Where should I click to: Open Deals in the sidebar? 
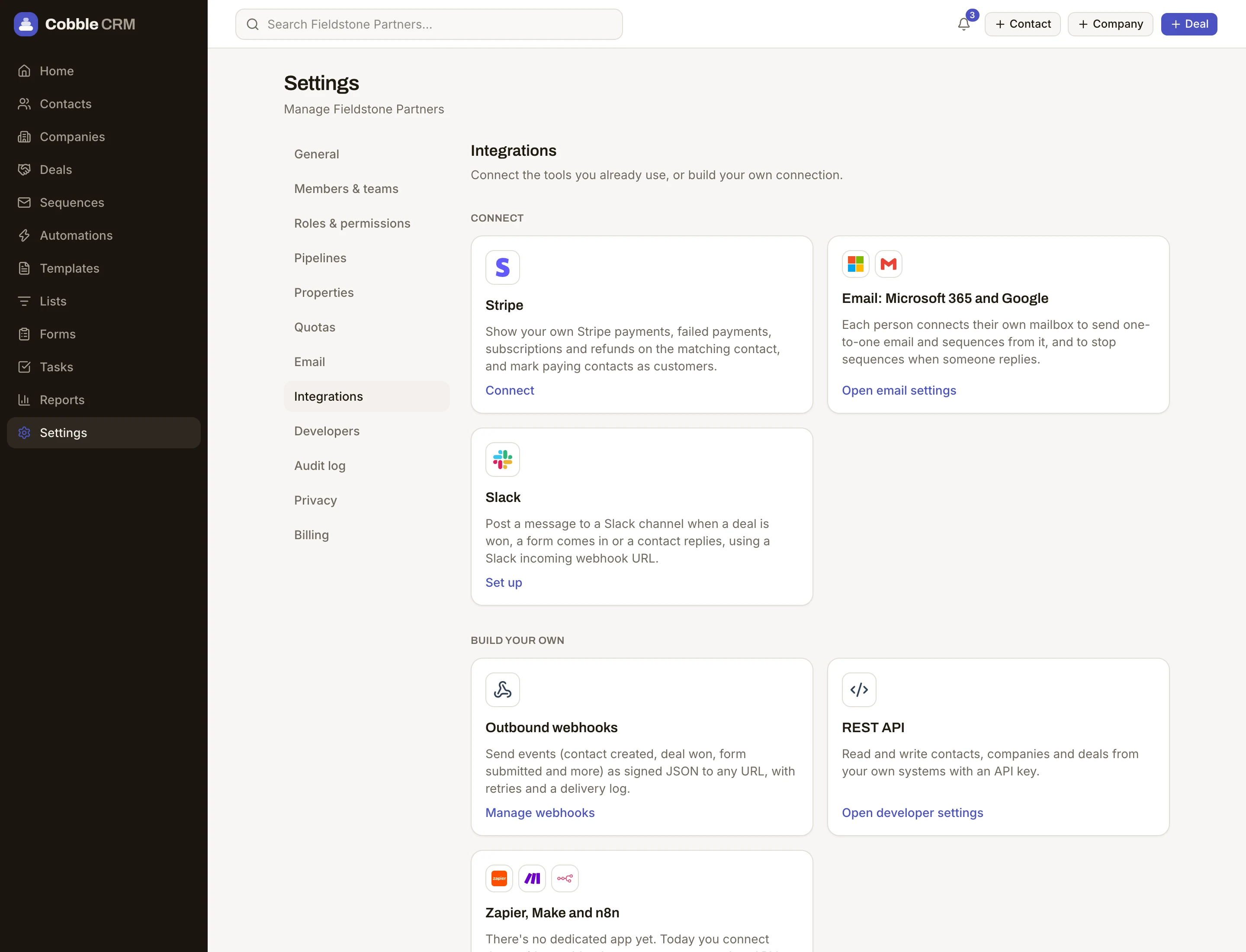point(104,170)
